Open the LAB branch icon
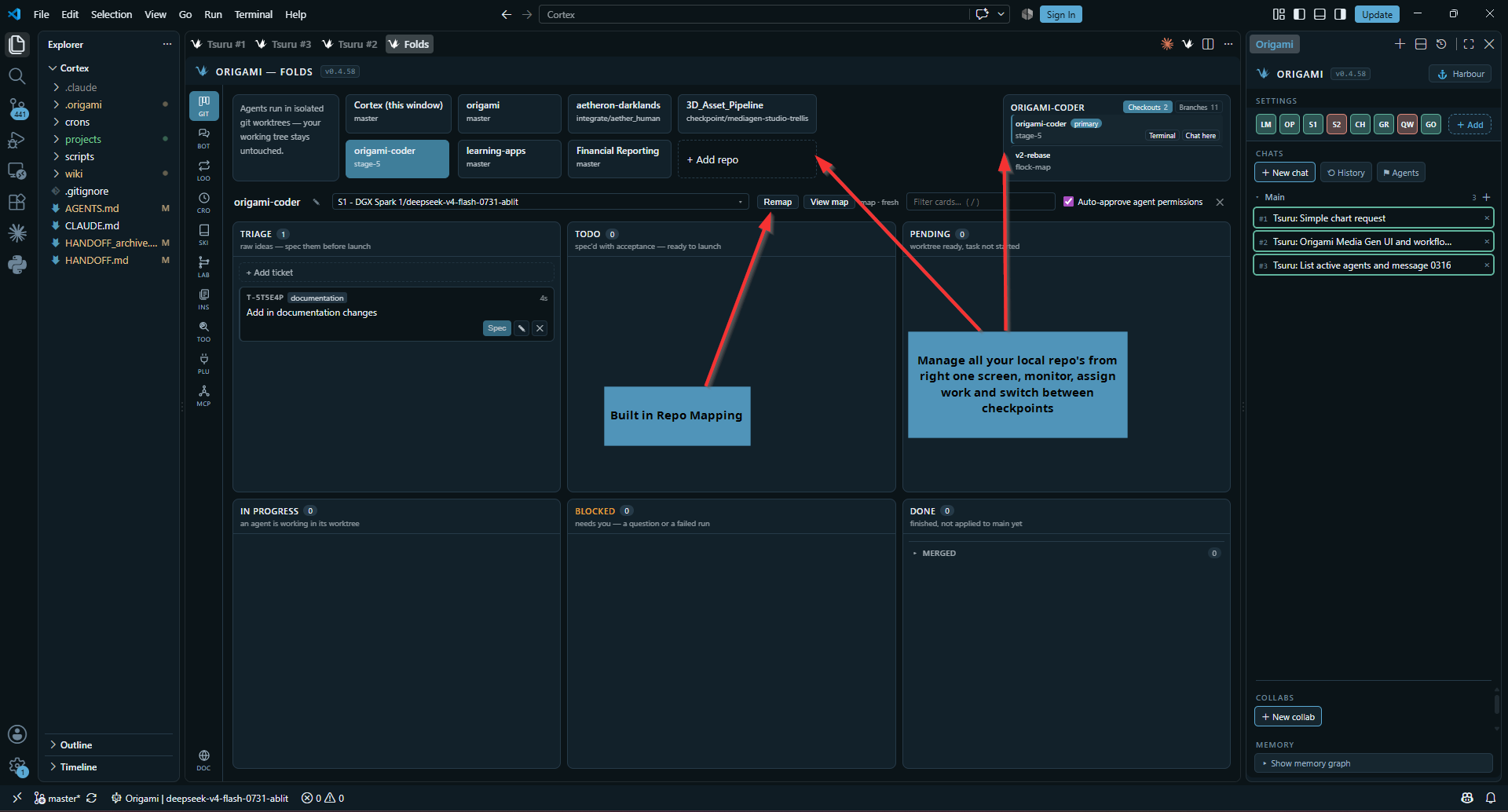 pos(203,267)
